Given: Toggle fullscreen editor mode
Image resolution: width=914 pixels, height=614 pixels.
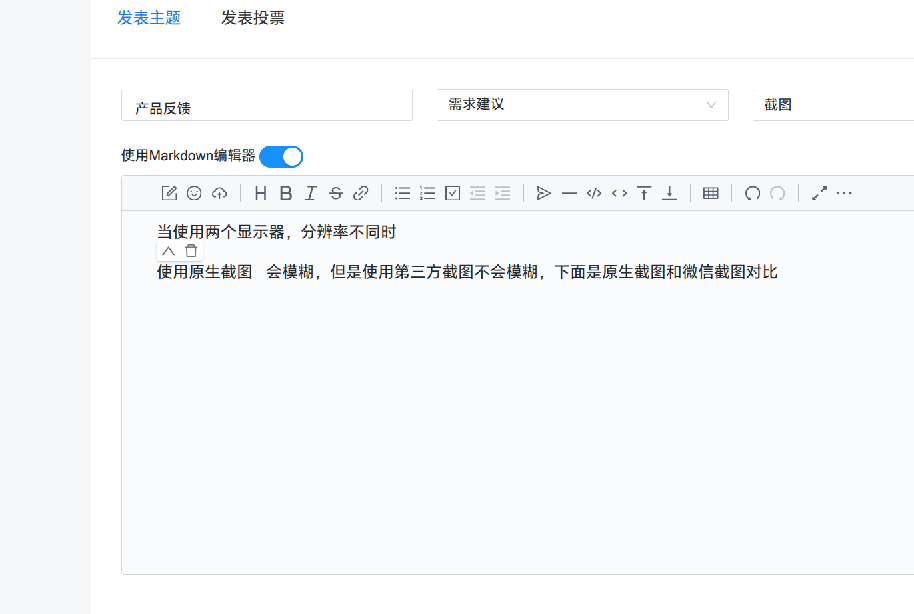Looking at the screenshot, I should (819, 193).
